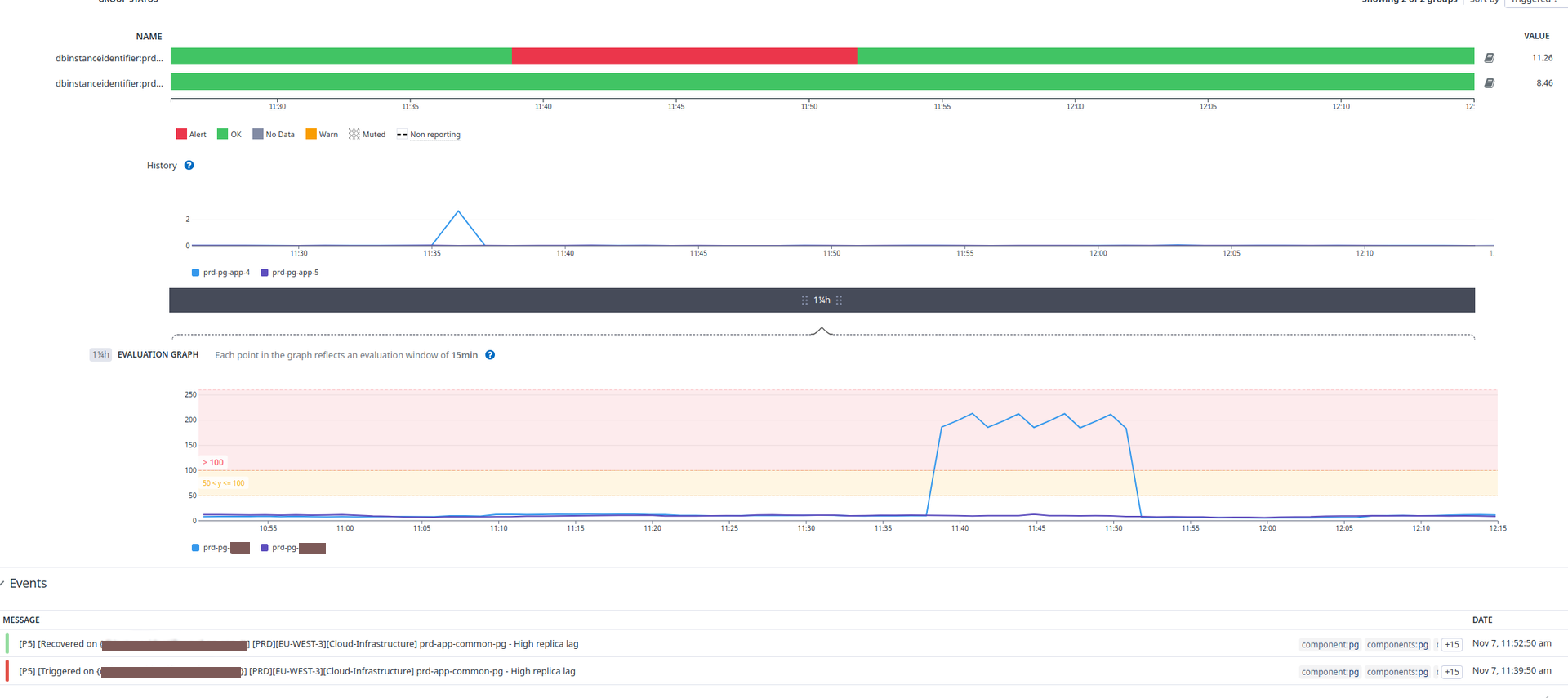This screenshot has height=698, width=1568.
Task: Toggle prd-pg-app-5 series in History legend
Action: [289, 273]
